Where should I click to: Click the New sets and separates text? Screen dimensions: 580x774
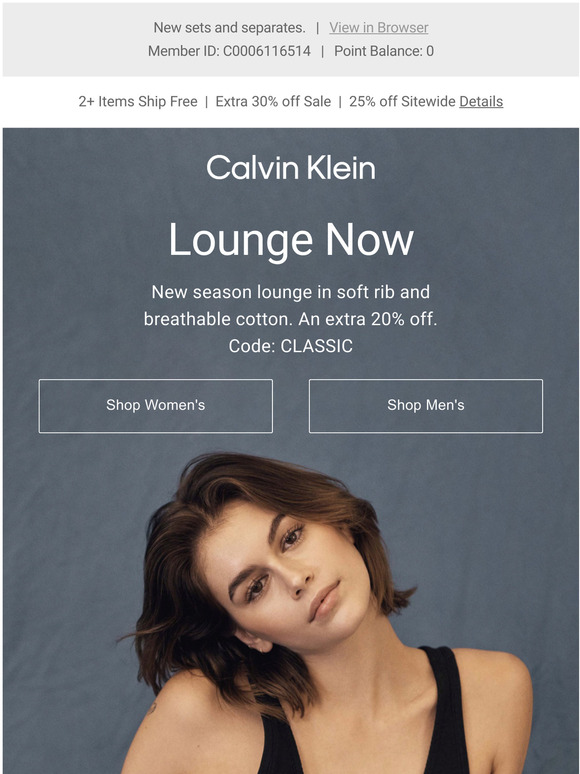[x=229, y=28]
